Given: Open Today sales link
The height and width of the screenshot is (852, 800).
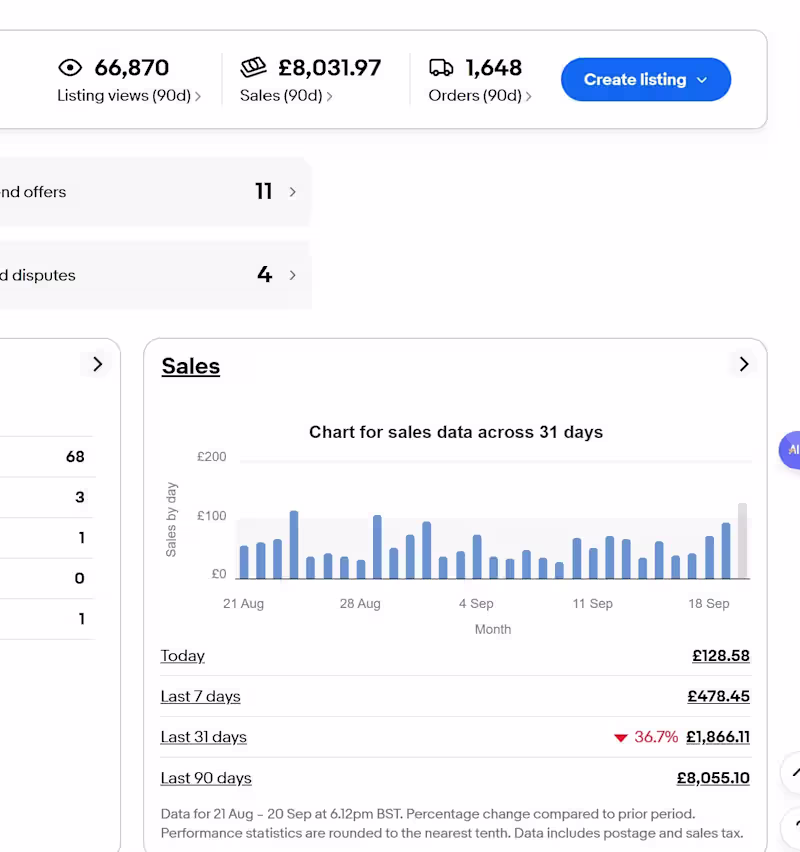Looking at the screenshot, I should click(183, 656).
